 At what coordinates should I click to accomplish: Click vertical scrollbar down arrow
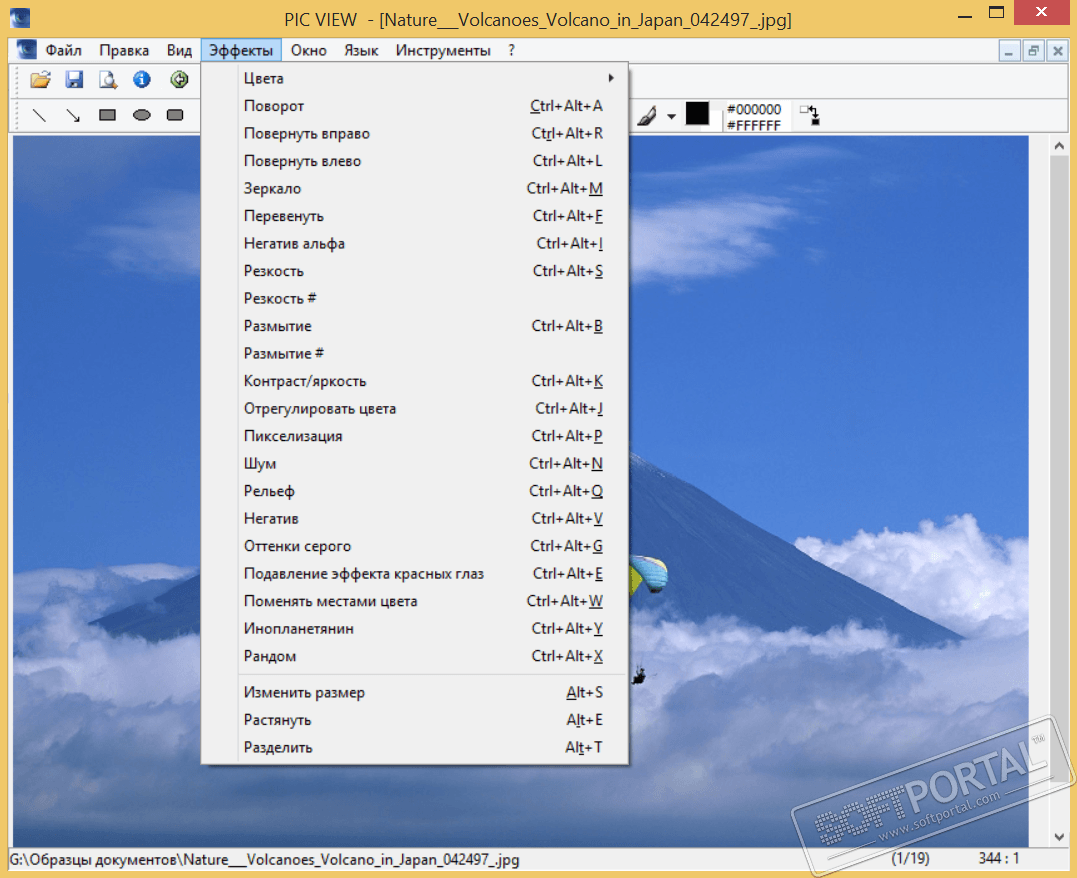click(x=1058, y=836)
